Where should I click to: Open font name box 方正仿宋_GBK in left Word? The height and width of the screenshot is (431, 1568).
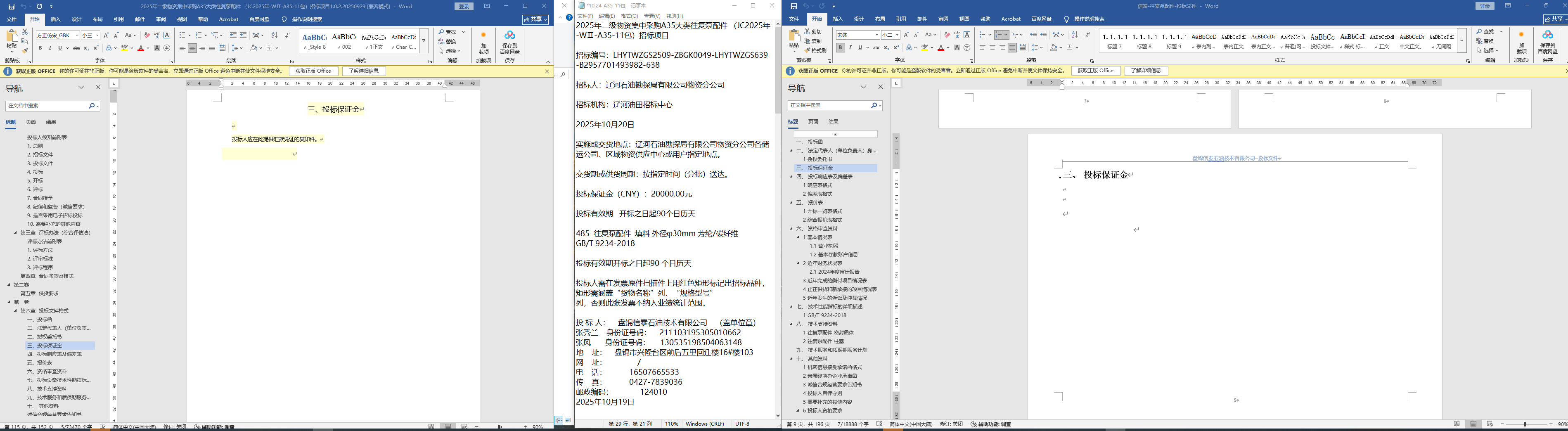[x=57, y=36]
